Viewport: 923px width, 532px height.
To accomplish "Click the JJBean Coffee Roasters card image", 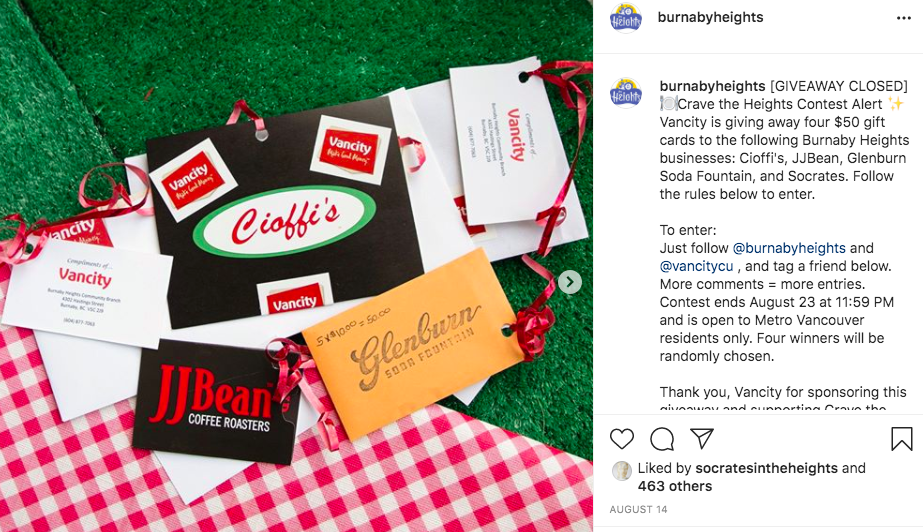I will click(217, 401).
